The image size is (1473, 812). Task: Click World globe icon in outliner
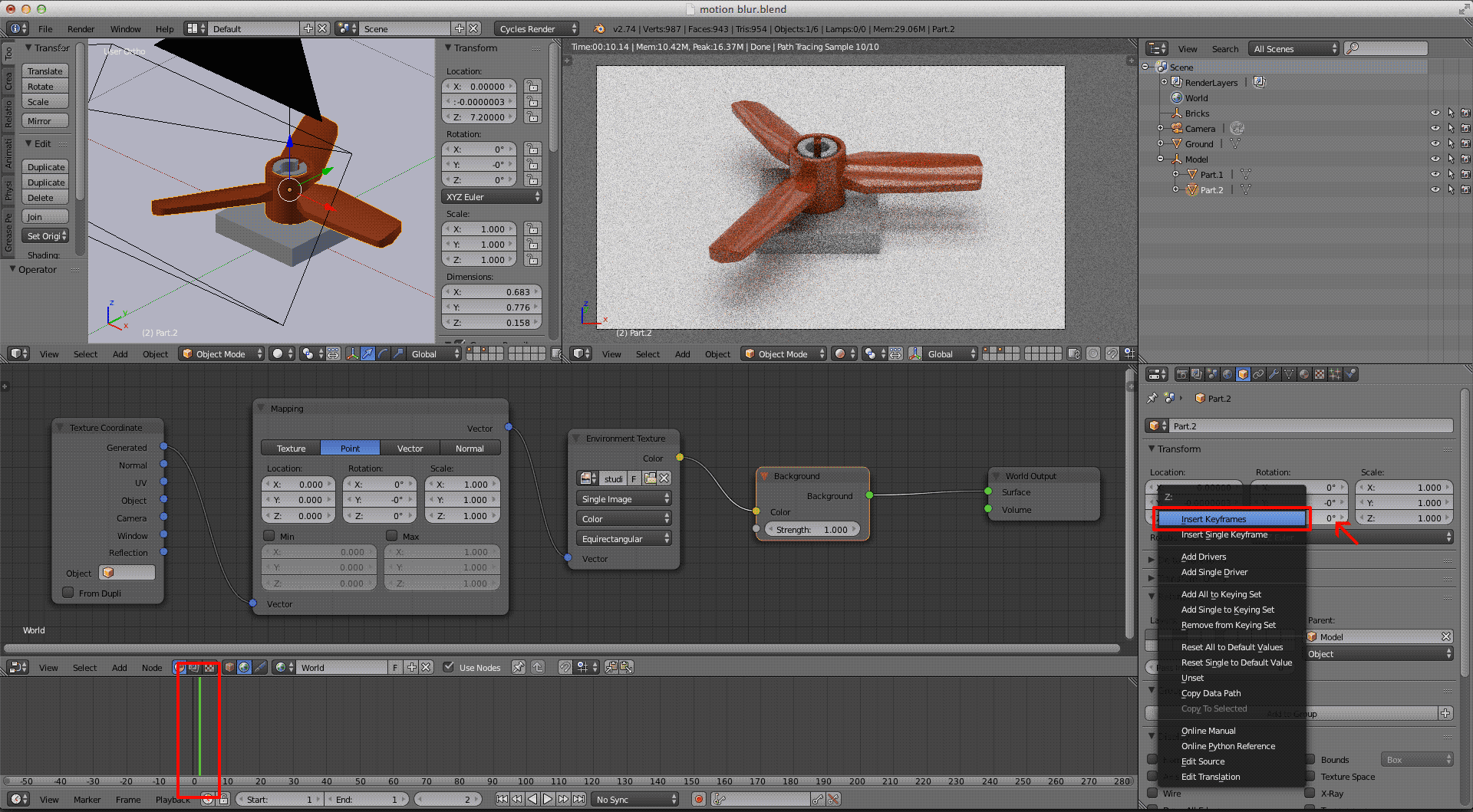(1177, 97)
